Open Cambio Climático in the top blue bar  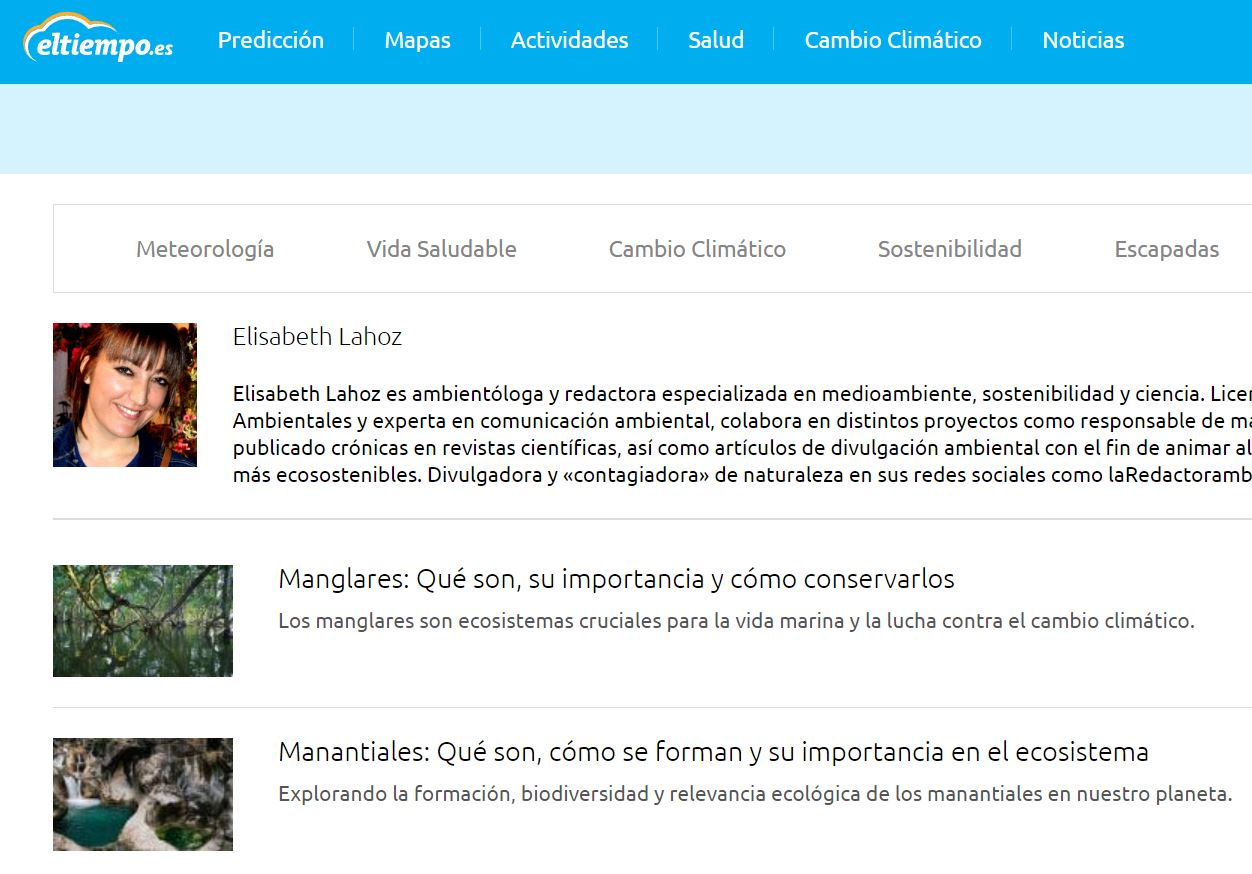(893, 40)
